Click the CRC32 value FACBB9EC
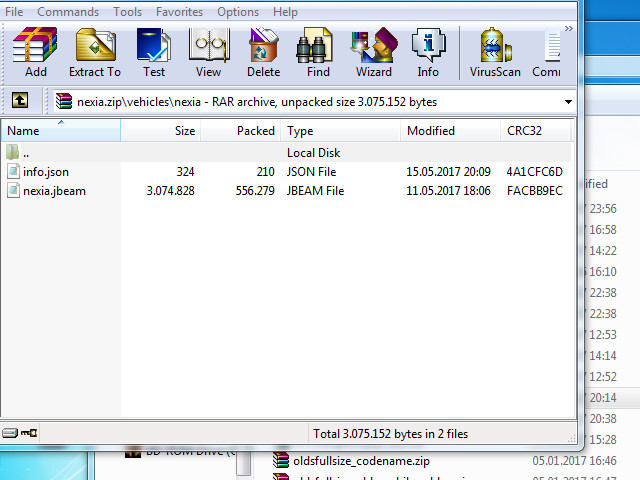Image resolution: width=640 pixels, height=480 pixels. click(x=534, y=191)
